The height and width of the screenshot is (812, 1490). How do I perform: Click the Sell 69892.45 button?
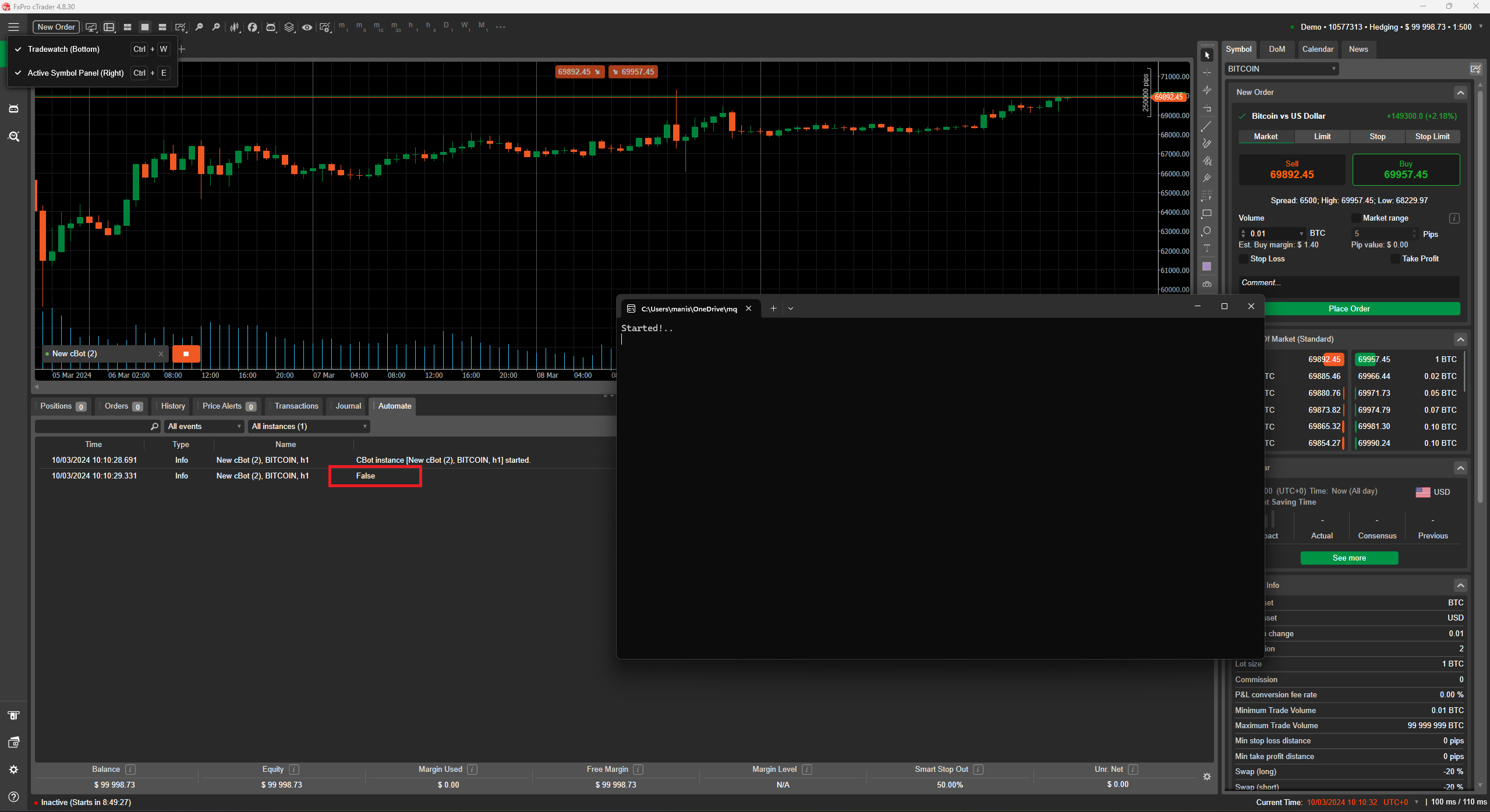pos(1291,169)
